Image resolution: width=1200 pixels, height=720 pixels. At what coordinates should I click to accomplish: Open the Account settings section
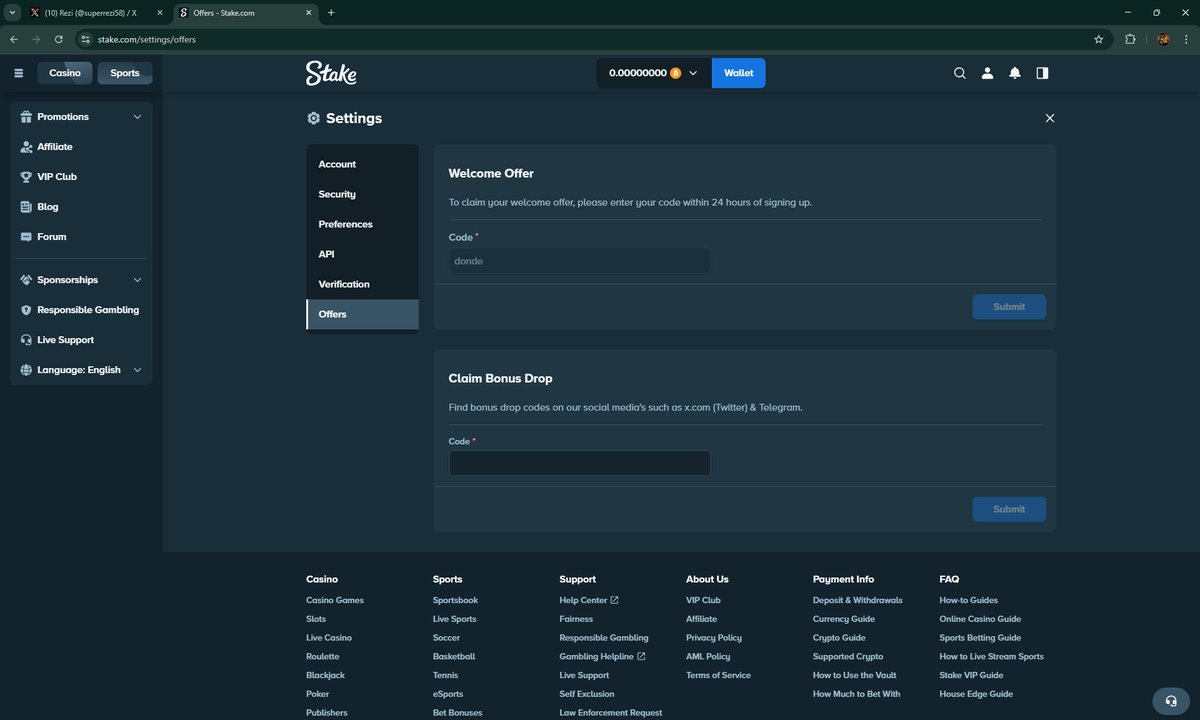click(x=362, y=164)
